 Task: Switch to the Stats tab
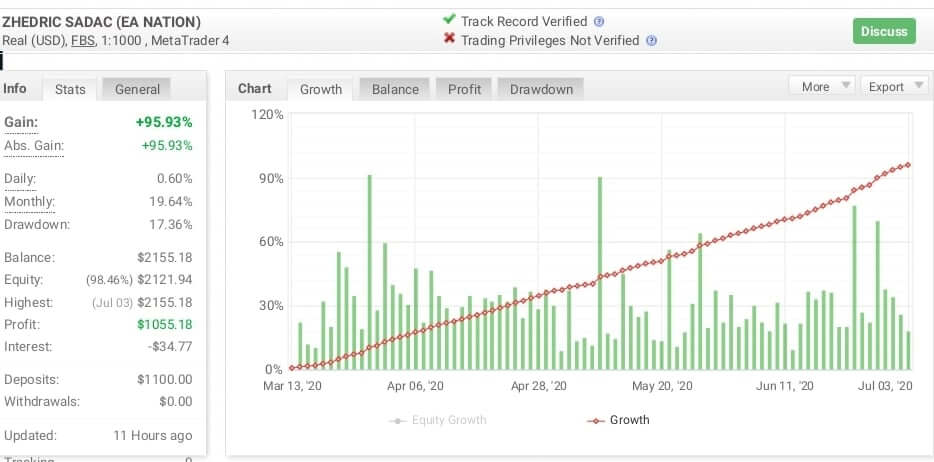(70, 89)
